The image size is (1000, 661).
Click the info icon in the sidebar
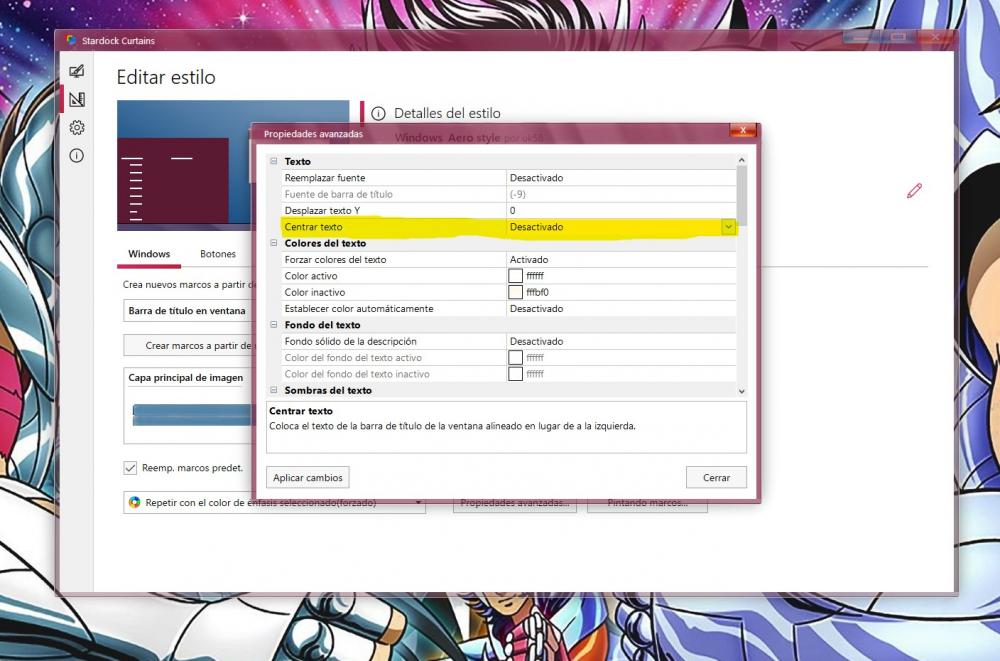tap(75, 155)
